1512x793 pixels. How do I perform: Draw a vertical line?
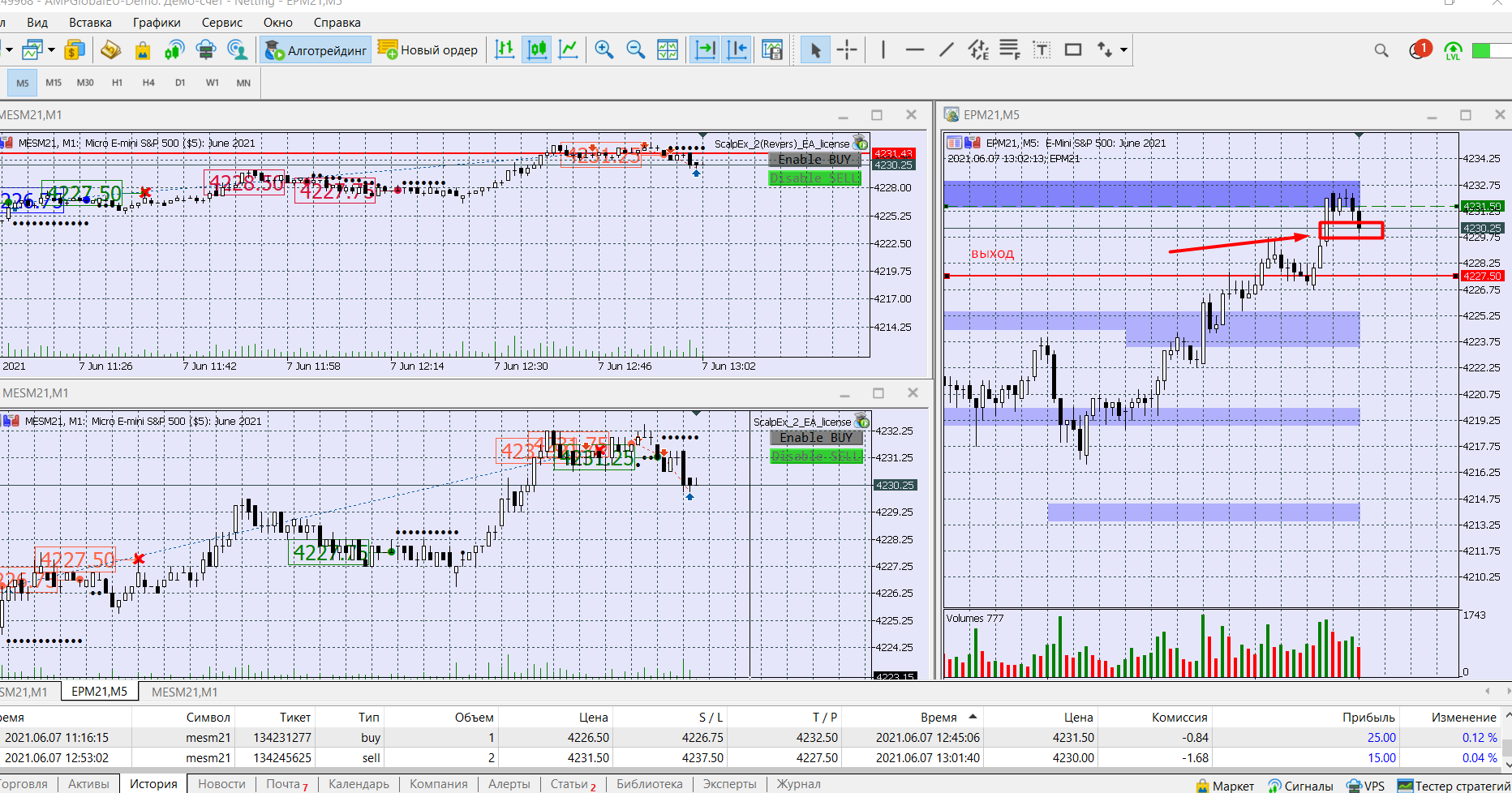[x=883, y=50]
